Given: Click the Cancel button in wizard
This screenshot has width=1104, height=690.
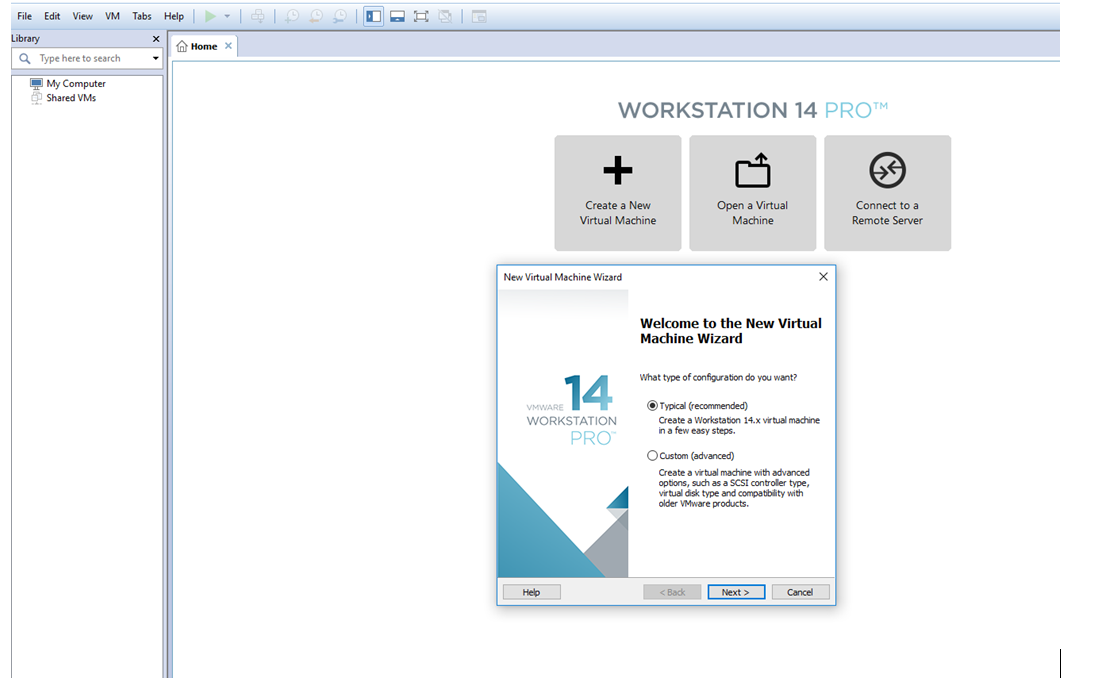Looking at the screenshot, I should click(x=800, y=592).
